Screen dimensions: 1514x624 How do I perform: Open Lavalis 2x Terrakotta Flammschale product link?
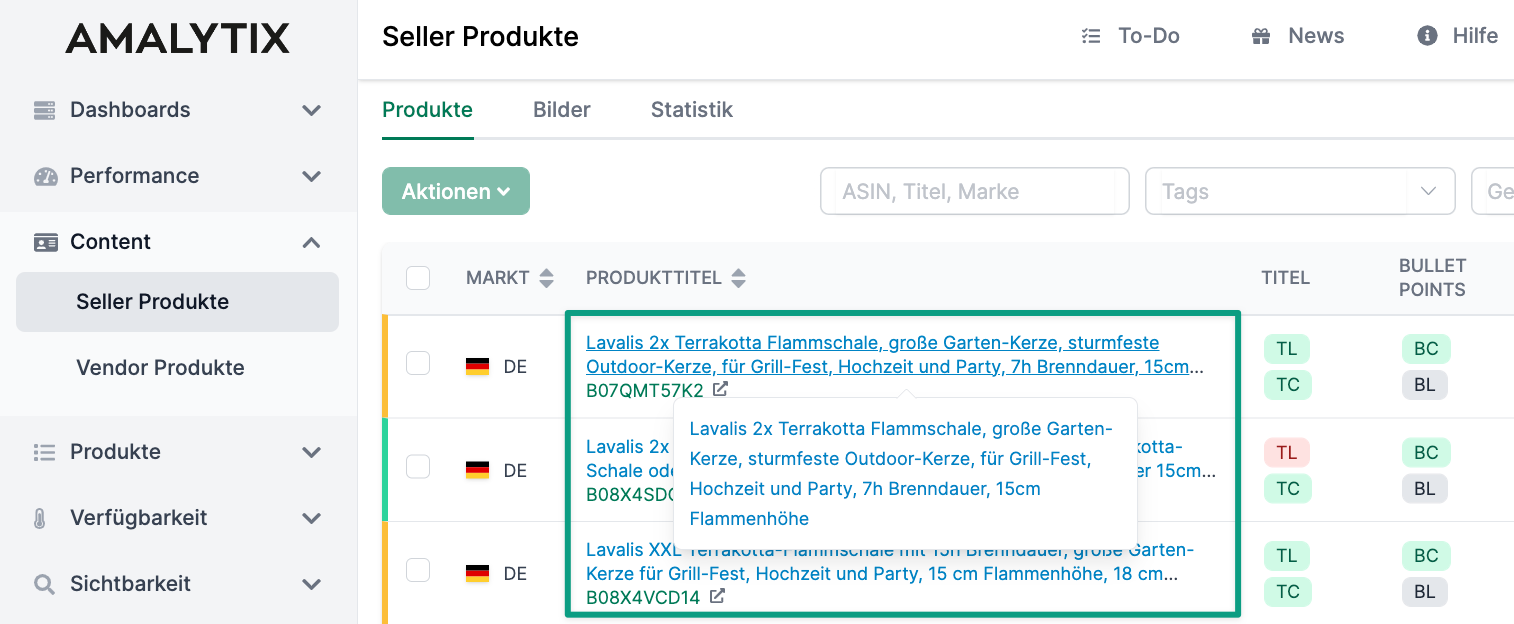point(895,355)
